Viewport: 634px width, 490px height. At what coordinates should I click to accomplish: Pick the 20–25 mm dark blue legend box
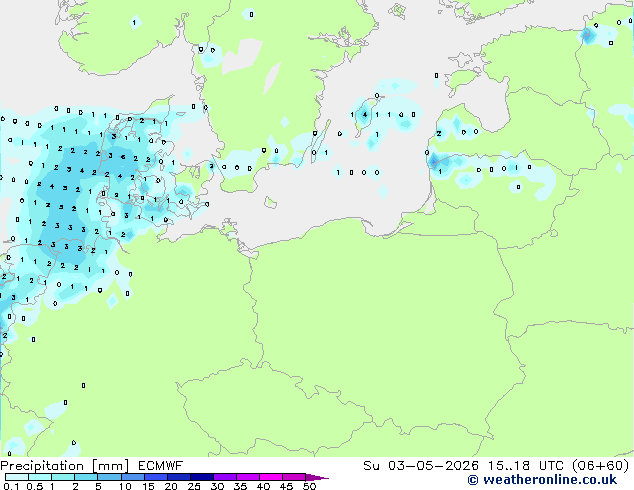tap(179, 477)
